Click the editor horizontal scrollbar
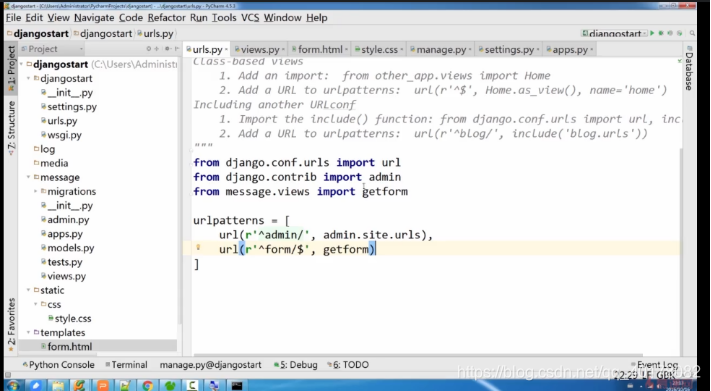711x391 pixels. coord(417,356)
